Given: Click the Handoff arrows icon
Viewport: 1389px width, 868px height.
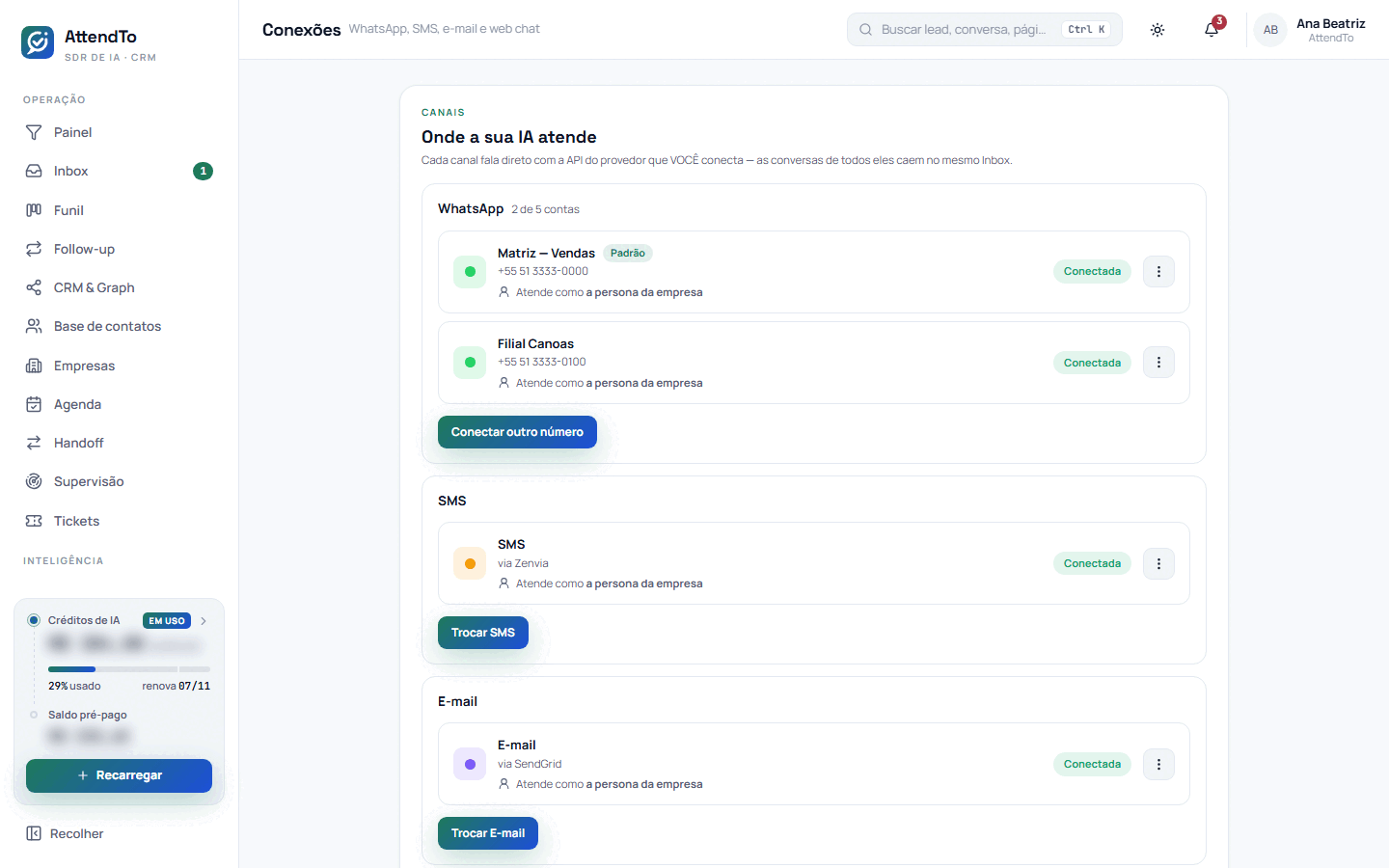Looking at the screenshot, I should tap(34, 443).
